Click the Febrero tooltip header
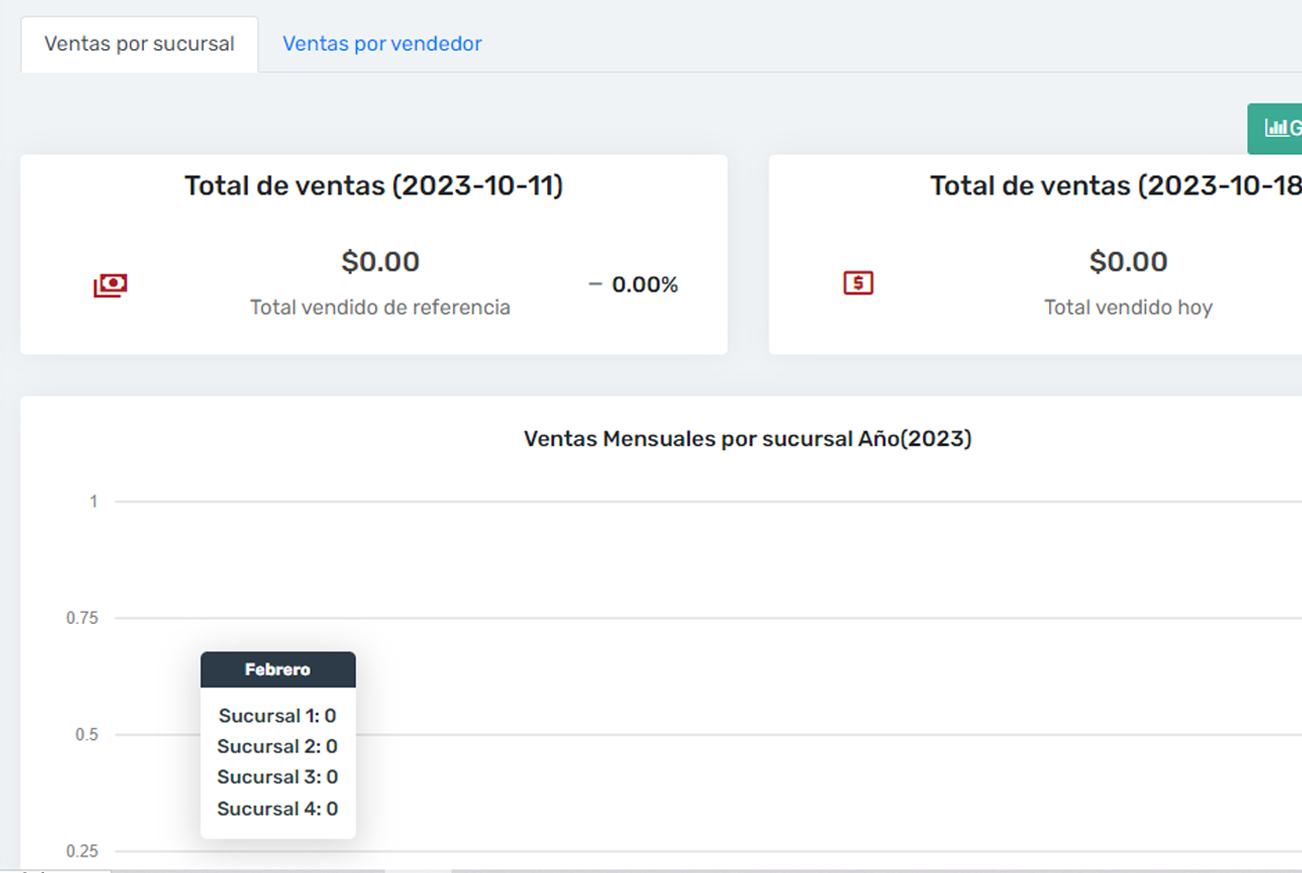Screen dimensions: 1302x873 (x=278, y=670)
